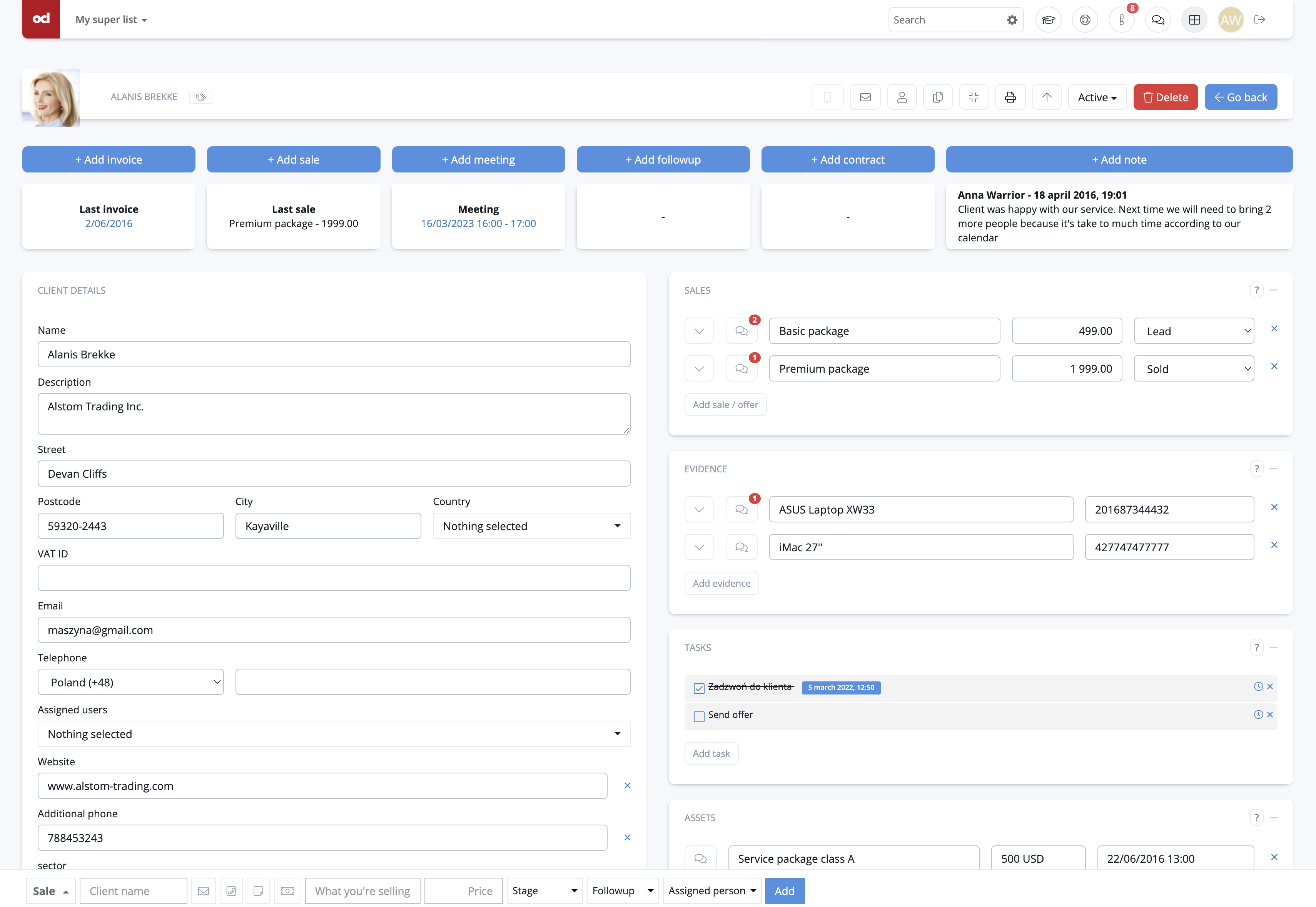The image size is (1316, 907).
Task: Open the Country dropdown
Action: click(x=531, y=526)
